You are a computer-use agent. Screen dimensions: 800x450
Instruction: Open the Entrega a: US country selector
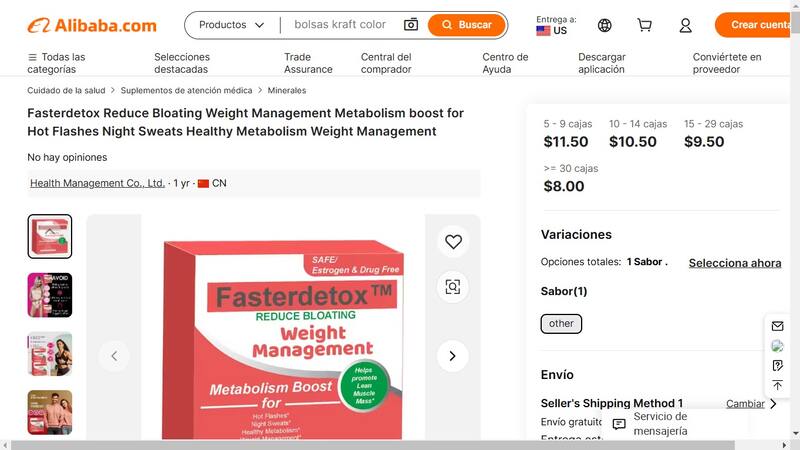pos(556,25)
